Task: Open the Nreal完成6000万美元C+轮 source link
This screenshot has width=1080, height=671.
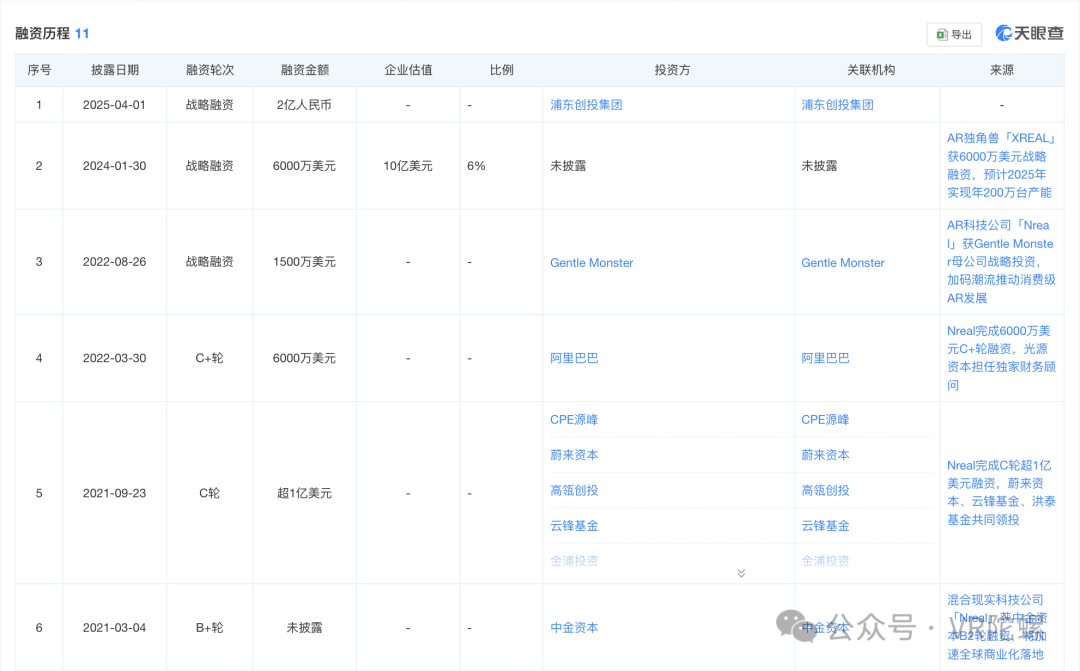Action: [1001, 358]
